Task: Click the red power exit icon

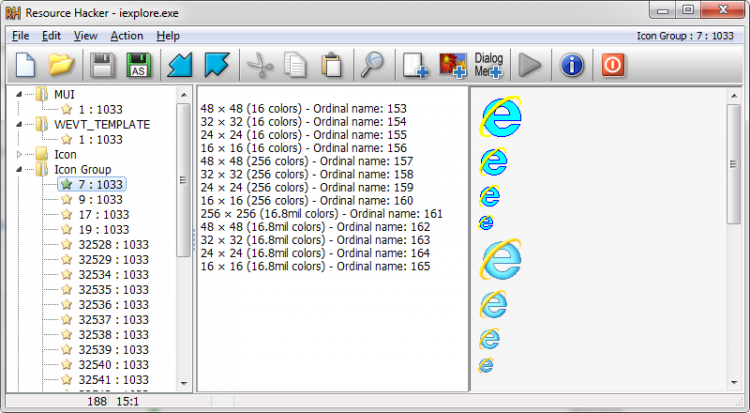Action: tap(613, 65)
